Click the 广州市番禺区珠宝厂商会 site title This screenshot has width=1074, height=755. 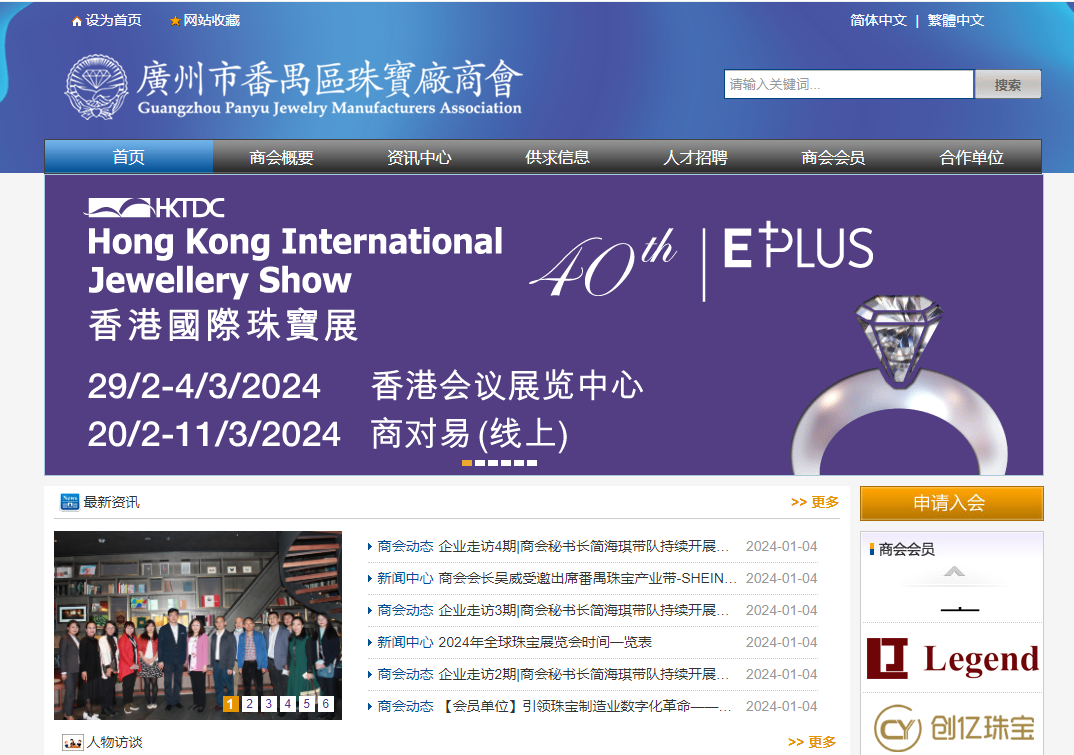(329, 88)
